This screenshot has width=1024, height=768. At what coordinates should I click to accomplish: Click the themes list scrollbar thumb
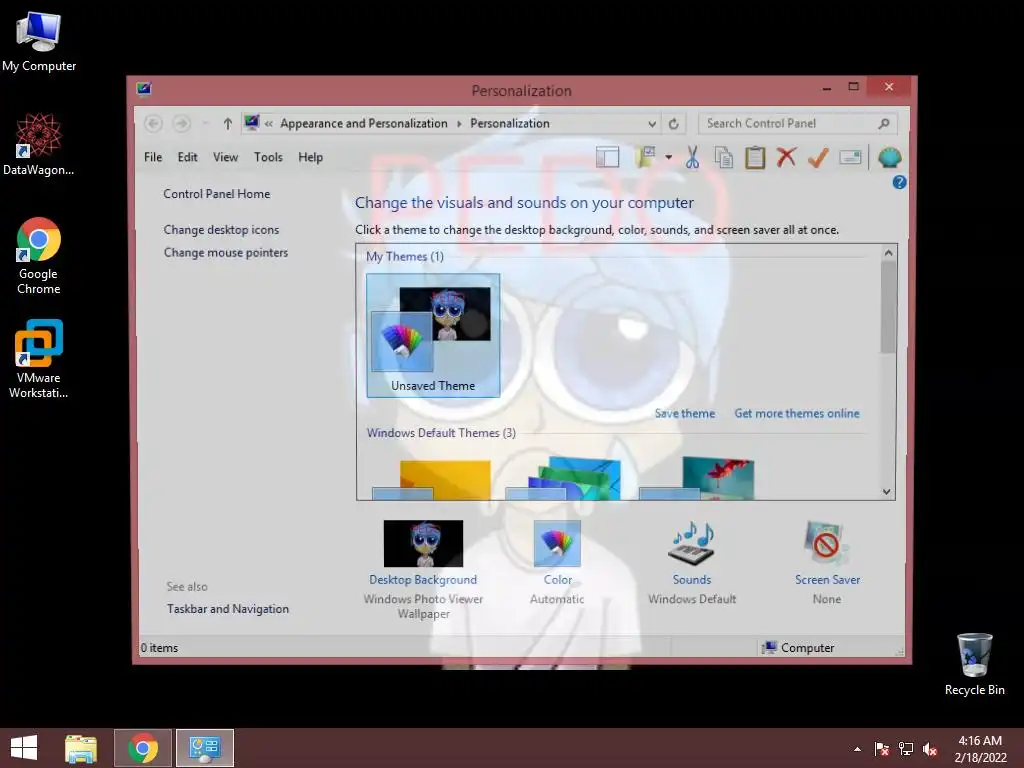pyautogui.click(x=888, y=307)
